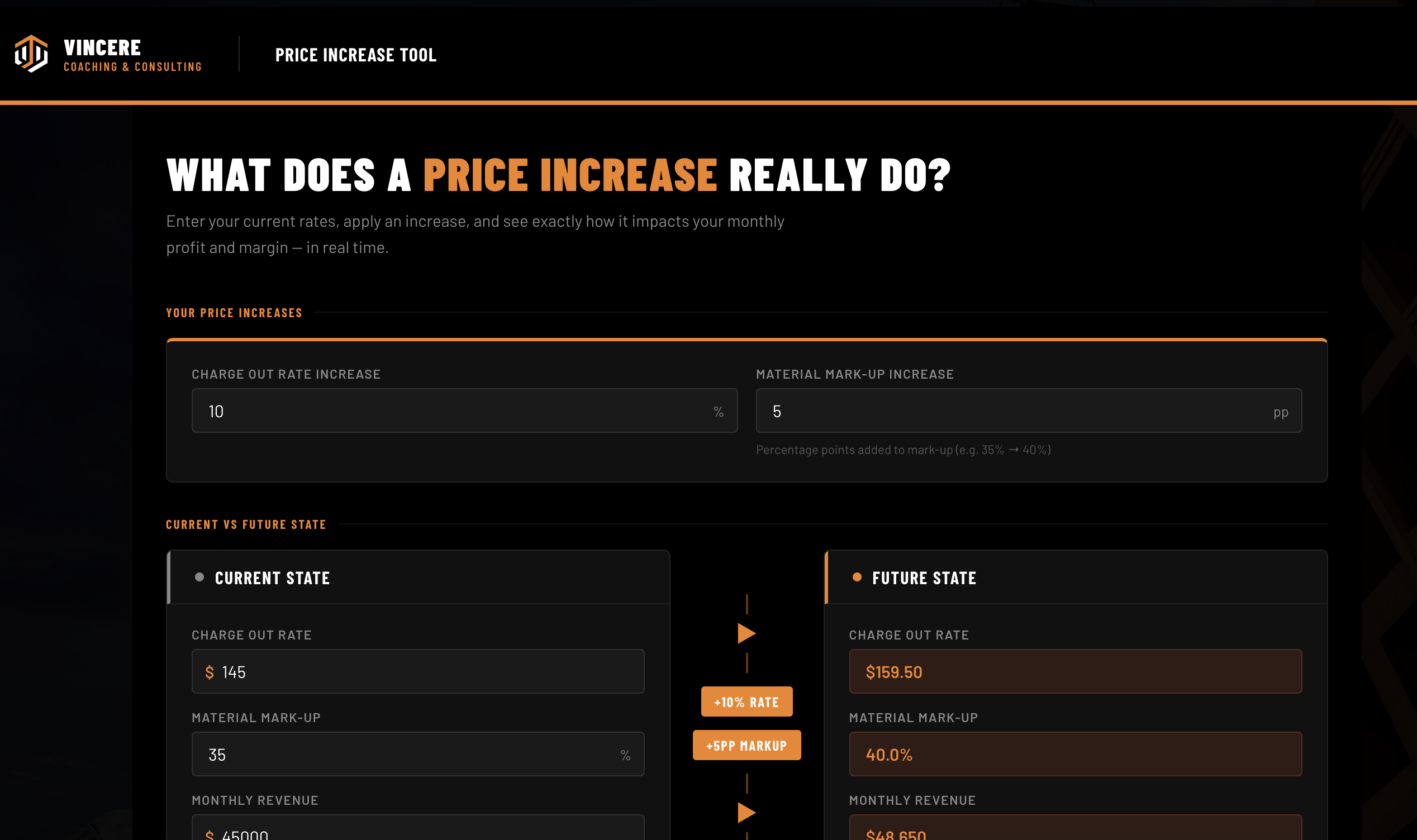Click the VINCERE brand name text

(102, 47)
